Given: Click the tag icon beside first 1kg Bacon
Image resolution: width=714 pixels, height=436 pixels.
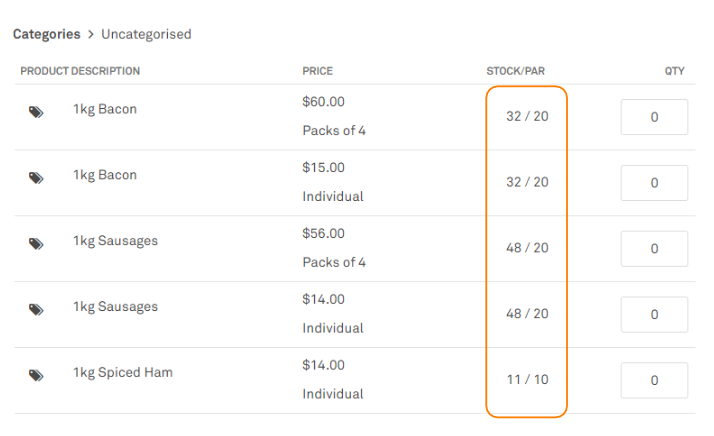Looking at the screenshot, I should [36, 112].
